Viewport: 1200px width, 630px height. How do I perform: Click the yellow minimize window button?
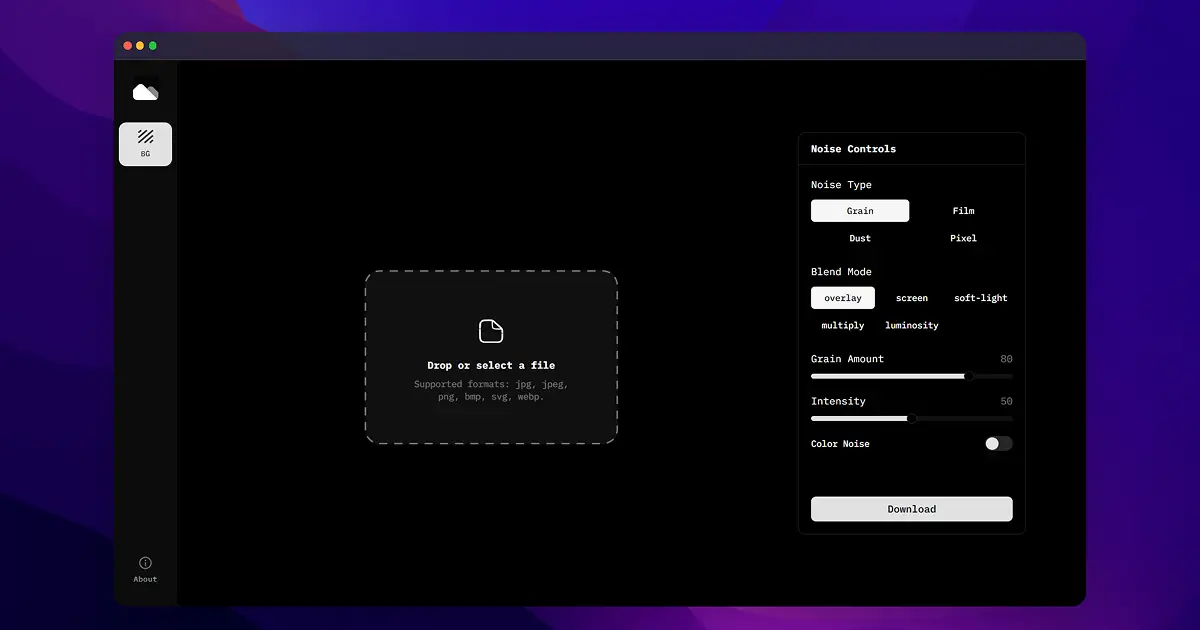[140, 46]
